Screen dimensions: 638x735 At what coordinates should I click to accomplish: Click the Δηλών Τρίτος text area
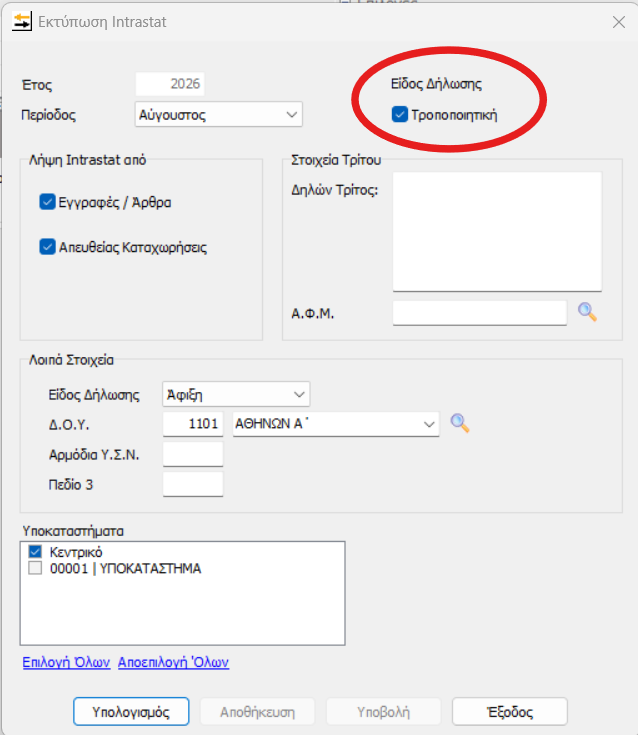[497, 232]
